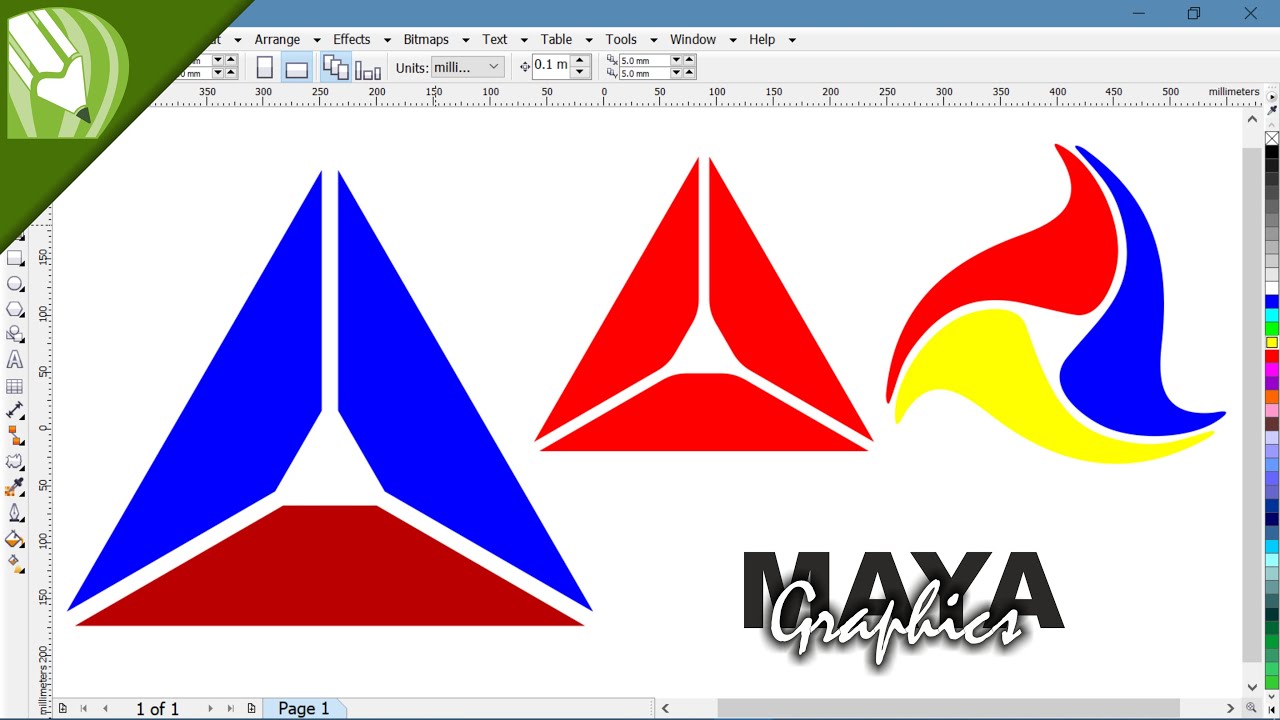
Task: Select the Table tool in the toolbox
Action: tap(15, 386)
